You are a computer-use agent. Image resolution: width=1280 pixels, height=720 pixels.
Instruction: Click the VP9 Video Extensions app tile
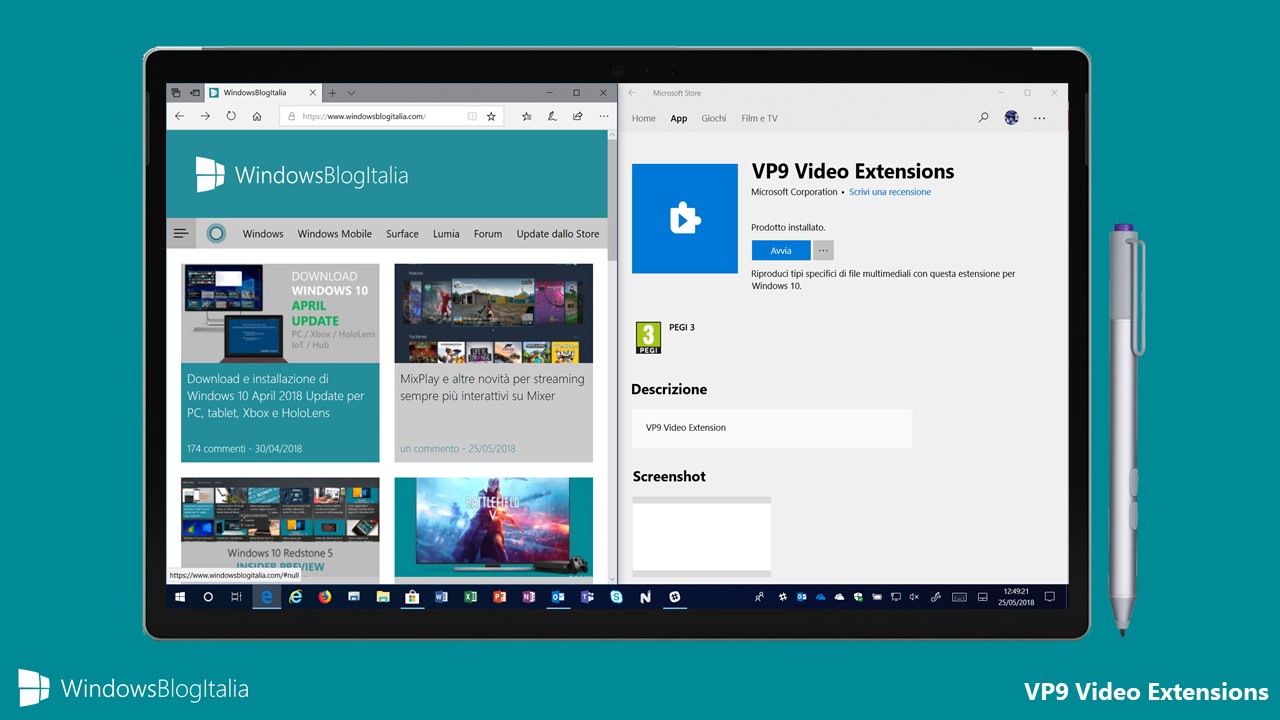(x=683, y=218)
